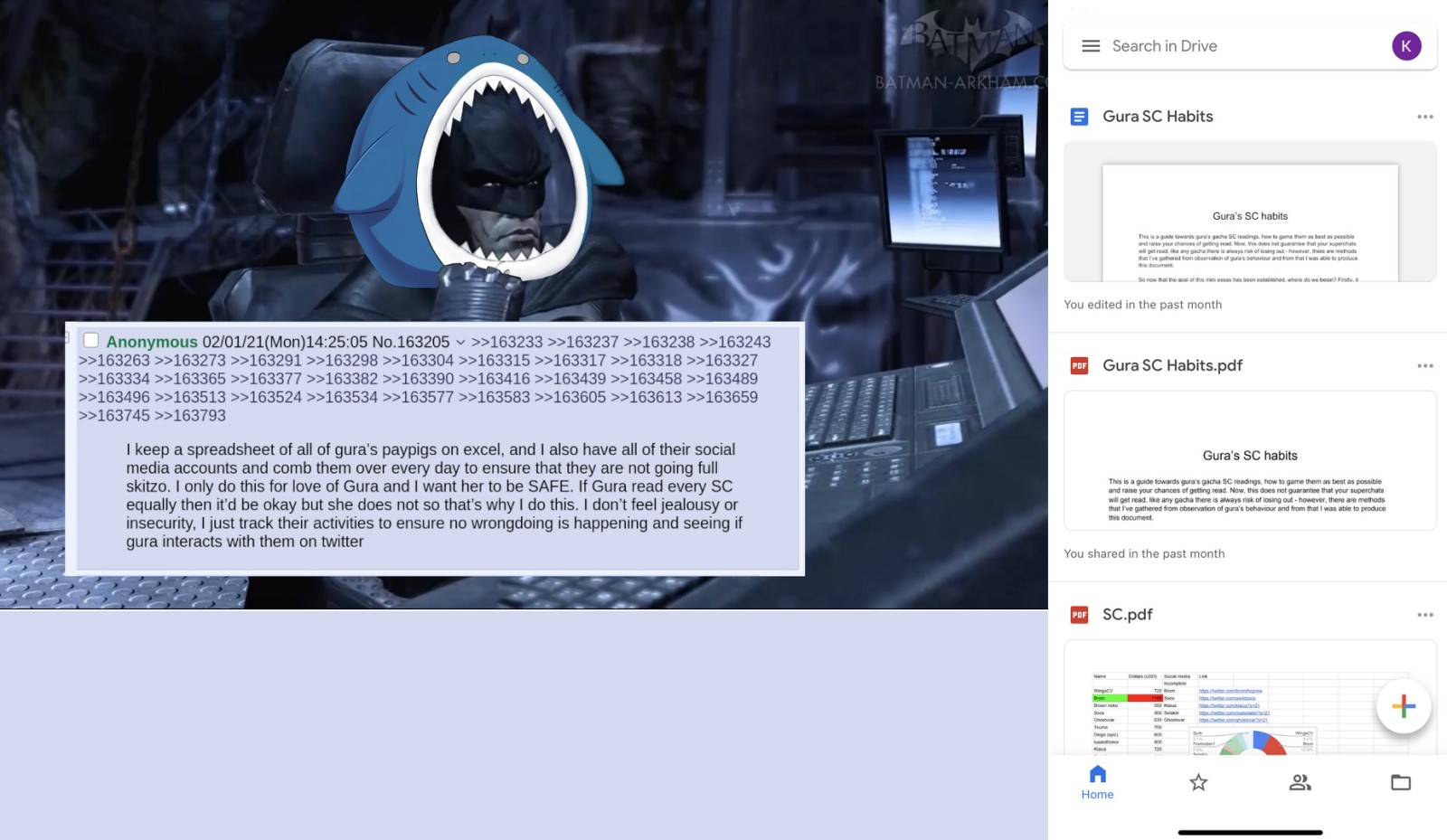The height and width of the screenshot is (840, 1447).
Task: Follow reply link >>163745
Action: point(114,416)
